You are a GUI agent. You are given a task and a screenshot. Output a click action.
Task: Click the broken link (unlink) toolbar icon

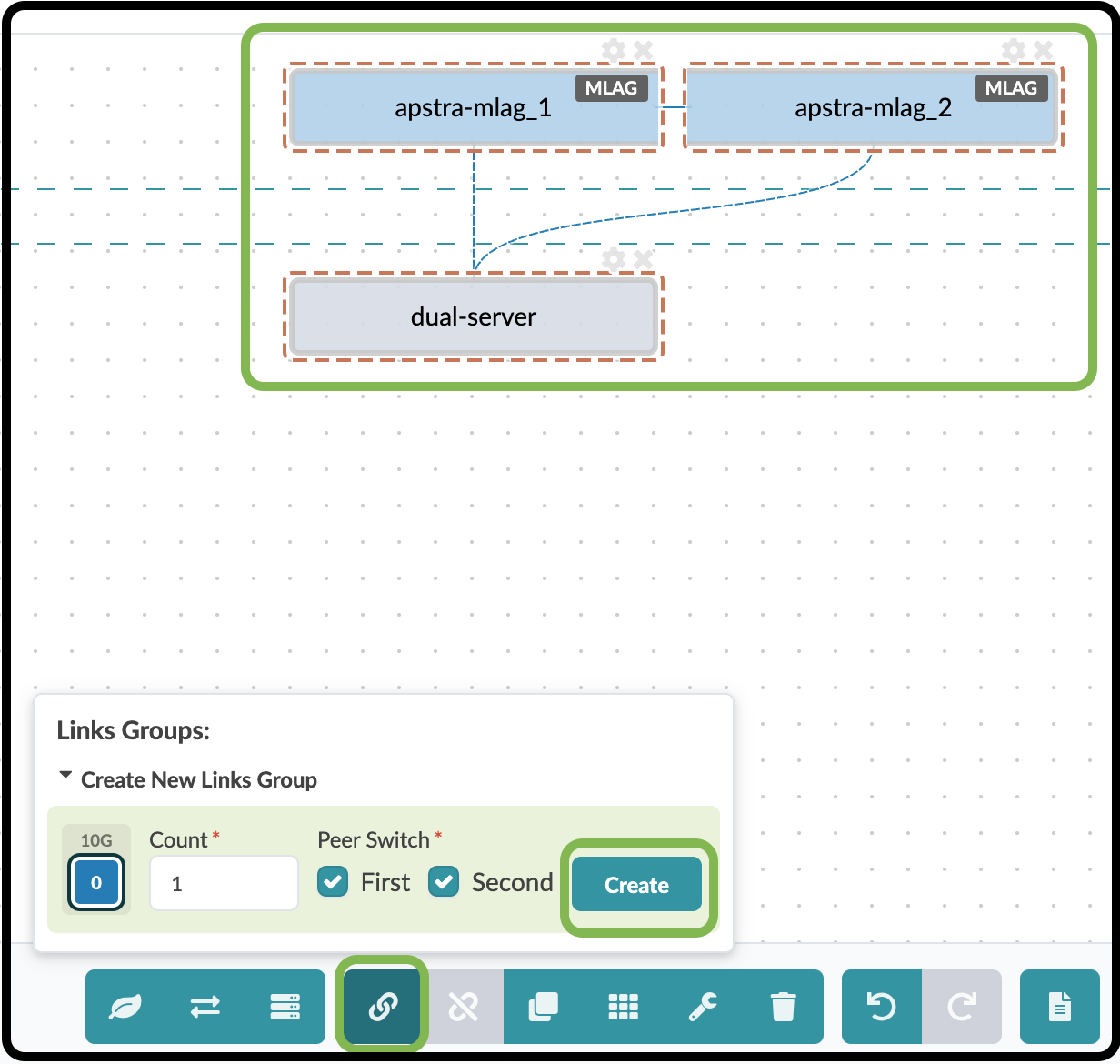point(464,1007)
